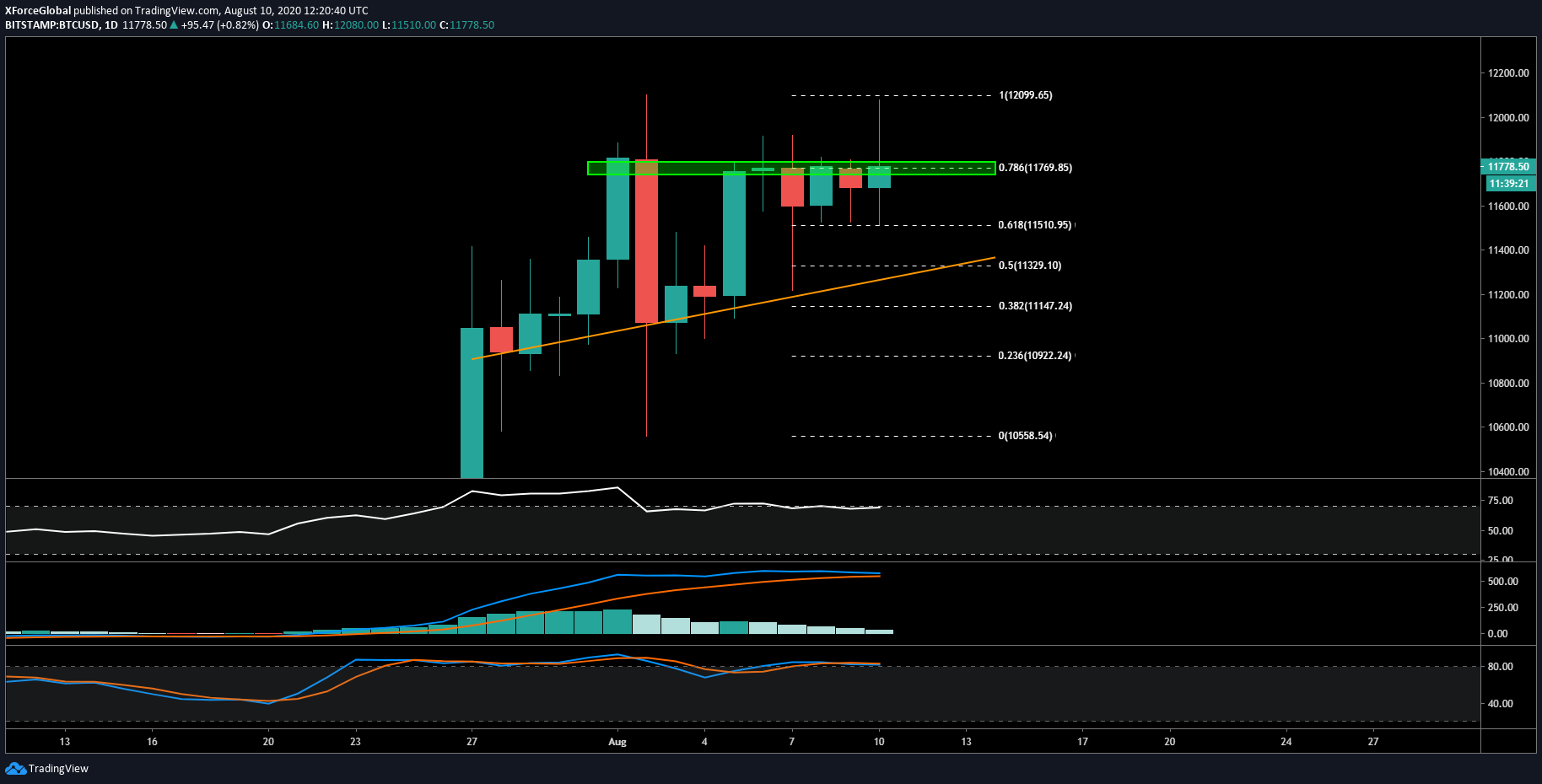Image resolution: width=1542 pixels, height=784 pixels.
Task: Click the 0.00 MACD axis label
Action: click(1498, 634)
